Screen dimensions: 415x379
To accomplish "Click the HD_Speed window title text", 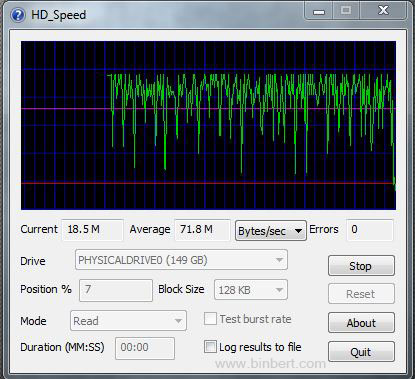I will click(58, 15).
